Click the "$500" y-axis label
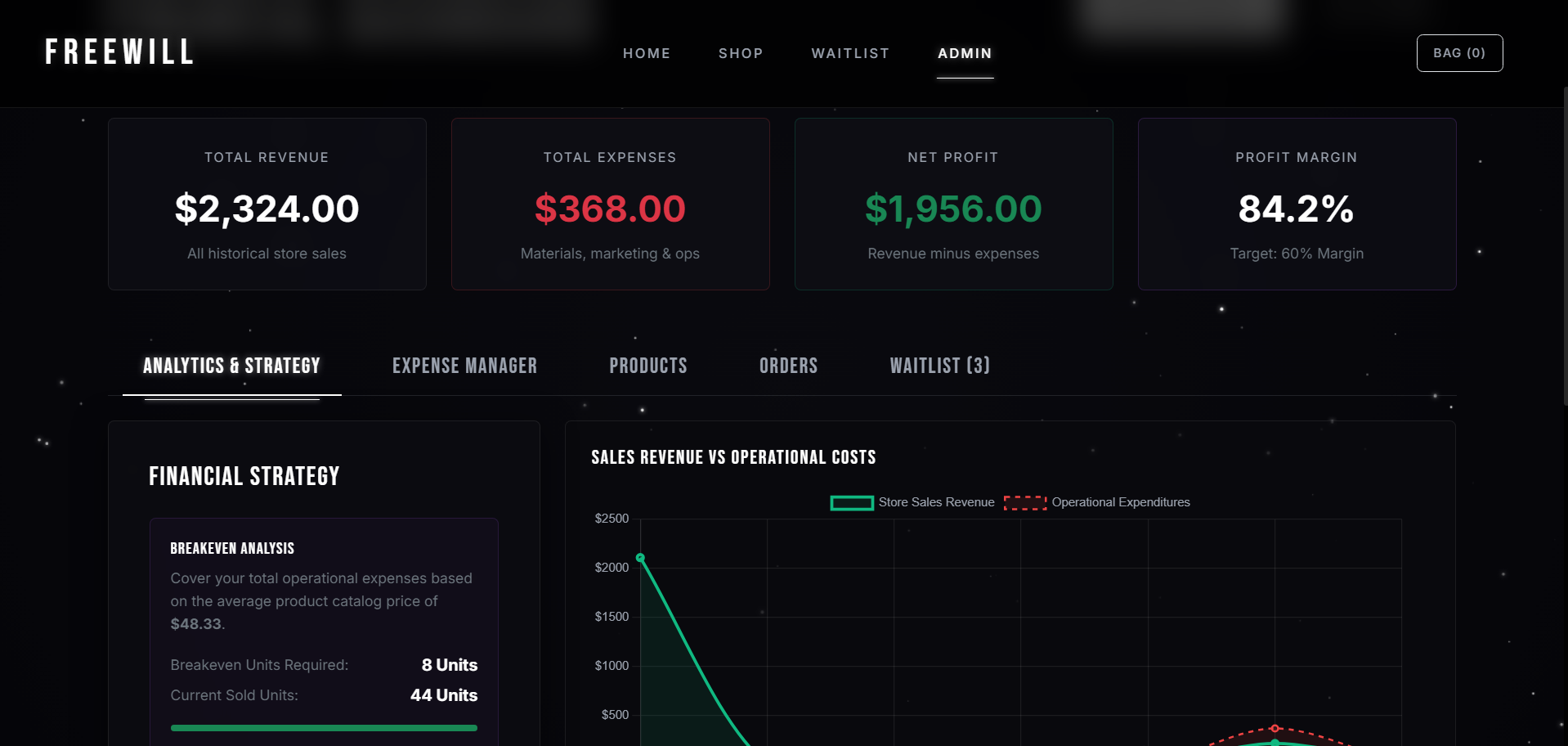1568x746 pixels. (615, 715)
